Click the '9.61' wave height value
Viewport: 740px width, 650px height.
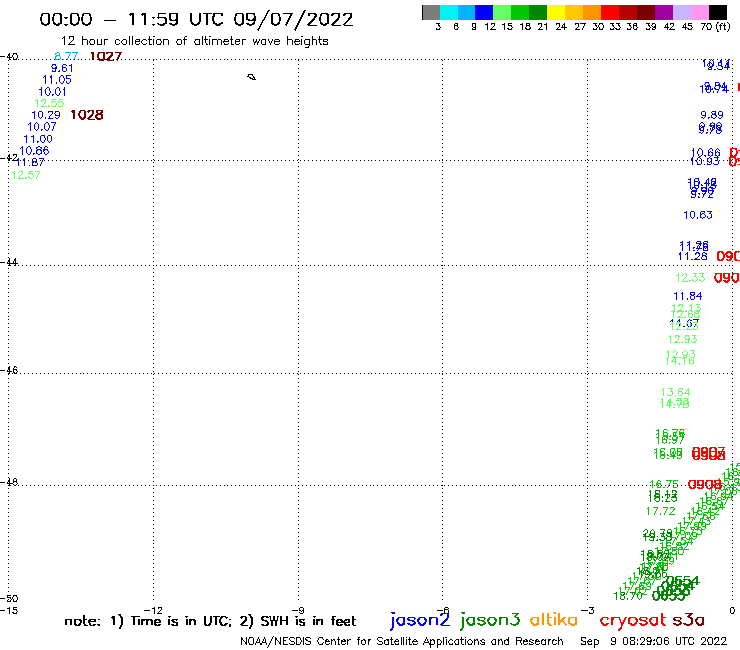(x=62, y=68)
